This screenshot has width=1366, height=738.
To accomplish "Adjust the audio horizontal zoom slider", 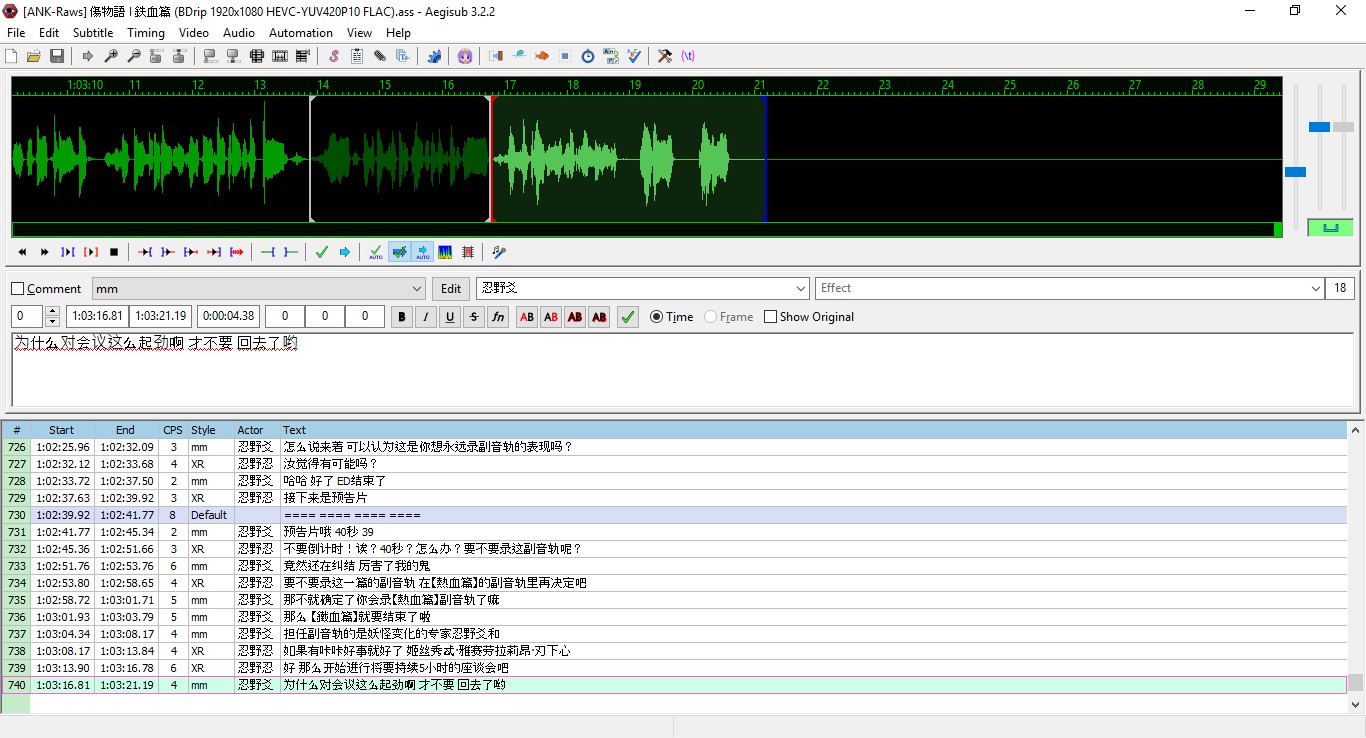I will tap(1295, 172).
